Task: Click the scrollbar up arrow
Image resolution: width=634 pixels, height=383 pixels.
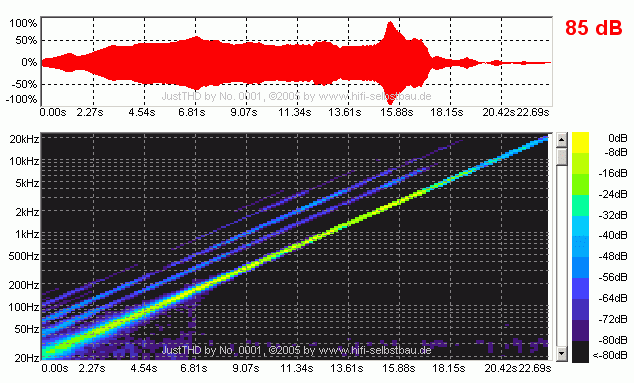Action: point(562,140)
